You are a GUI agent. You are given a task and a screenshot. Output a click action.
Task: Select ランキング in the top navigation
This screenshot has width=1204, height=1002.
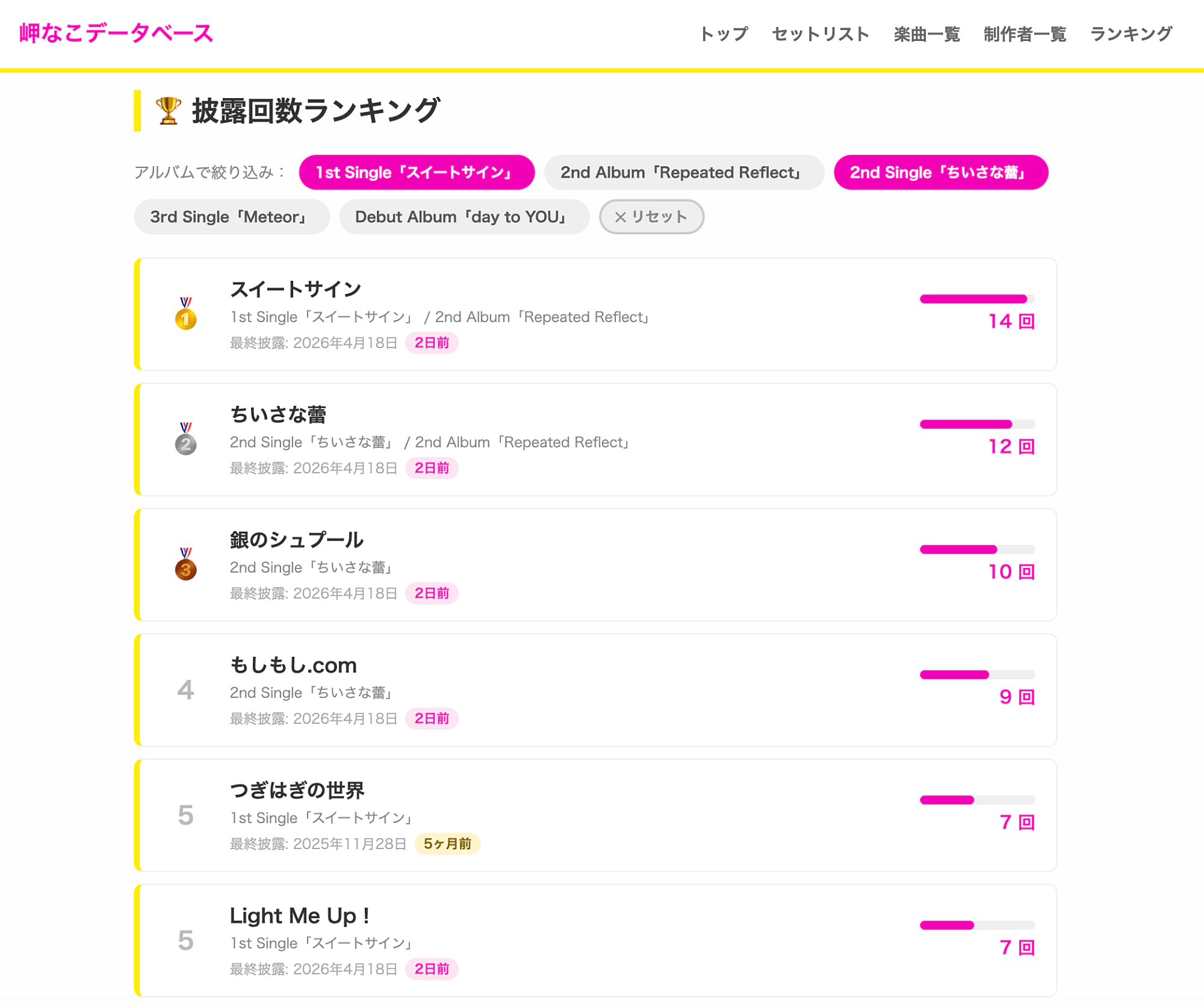[x=1131, y=34]
